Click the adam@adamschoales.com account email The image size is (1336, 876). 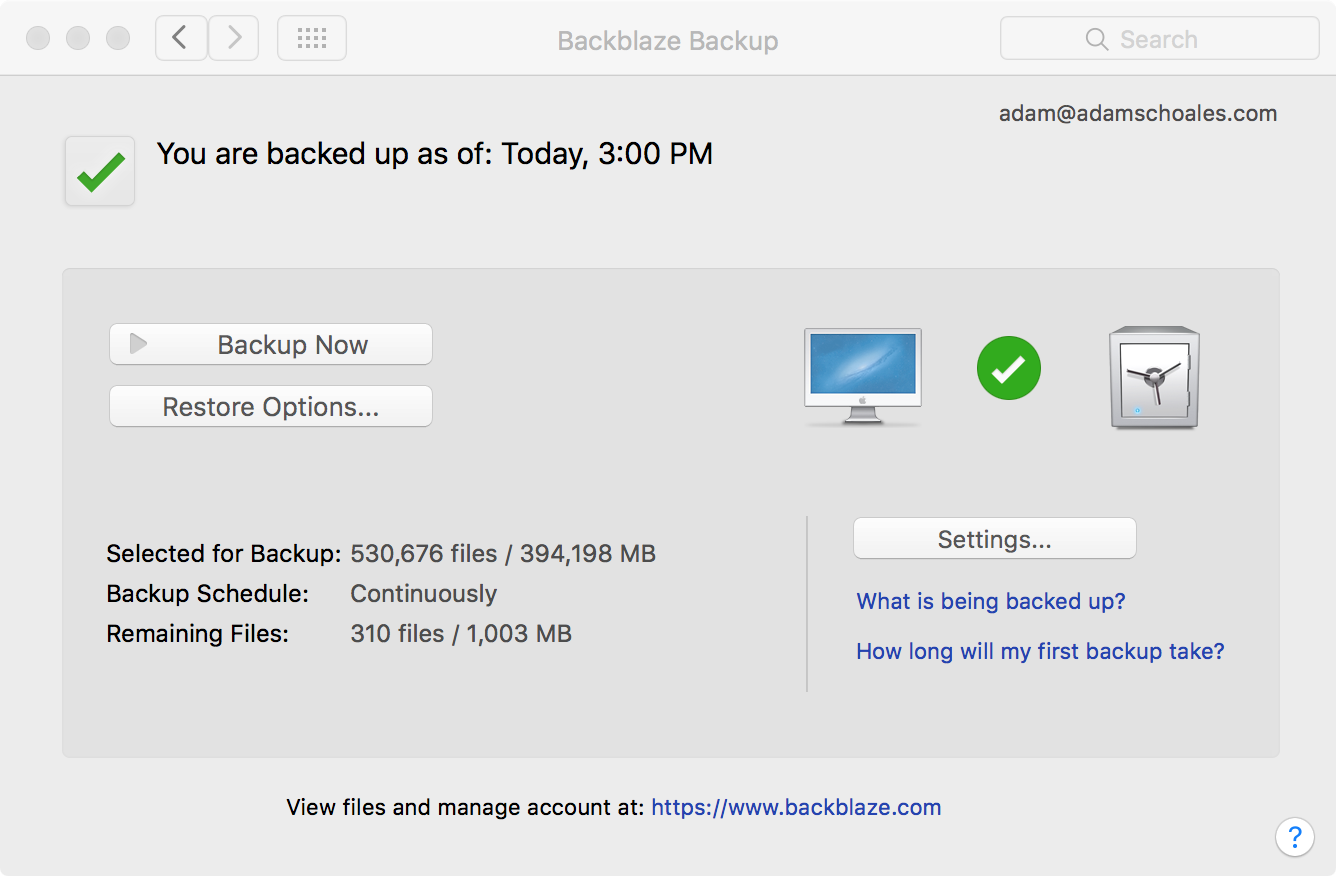tap(1138, 113)
